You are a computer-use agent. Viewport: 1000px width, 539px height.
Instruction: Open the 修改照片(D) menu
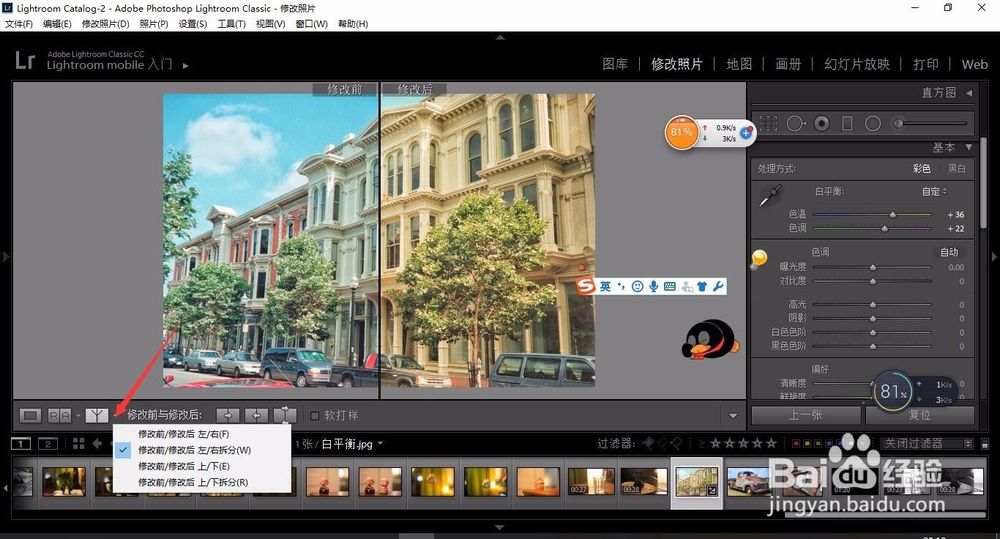click(105, 24)
